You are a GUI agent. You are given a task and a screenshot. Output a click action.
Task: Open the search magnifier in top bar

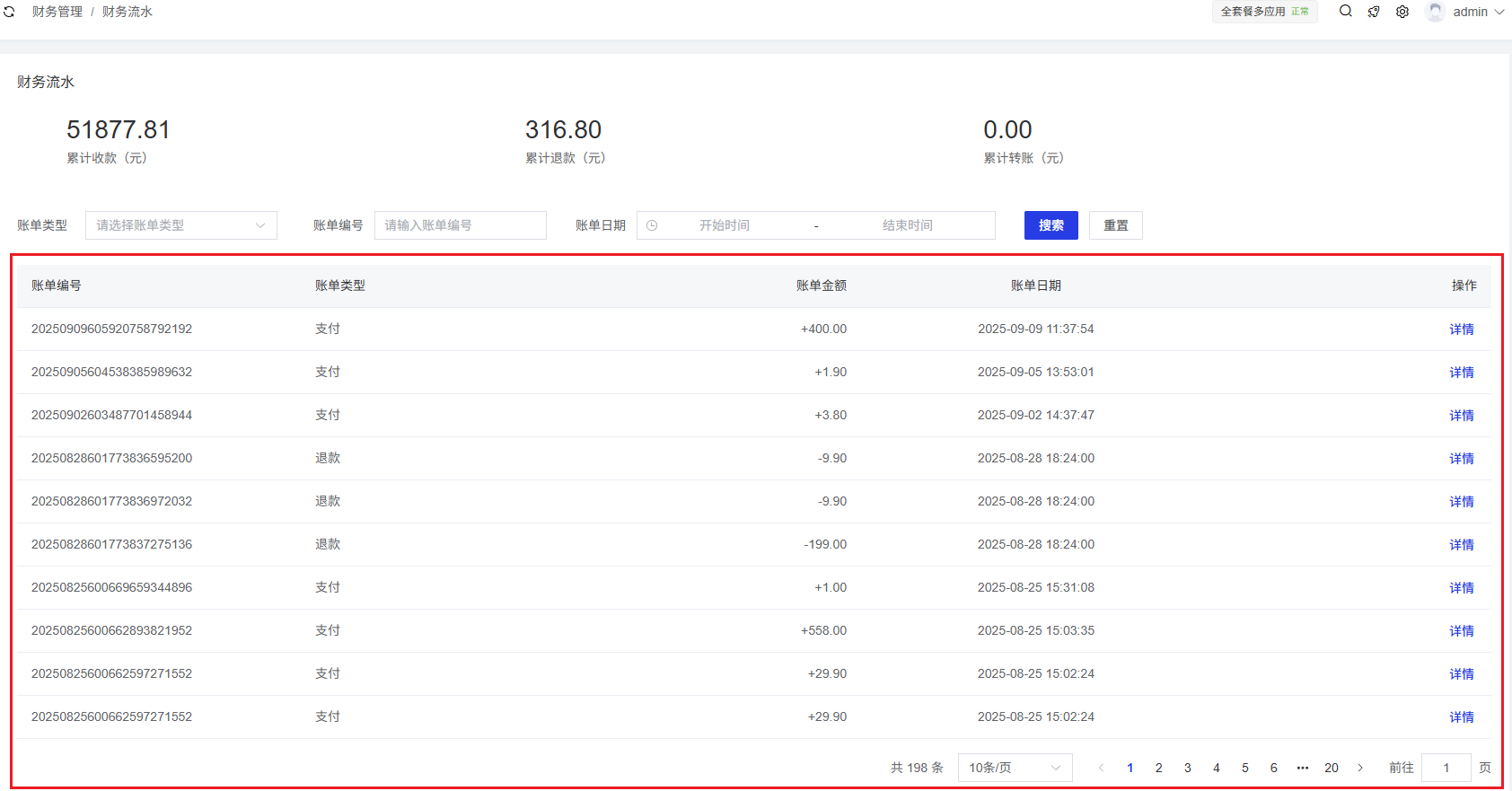pos(1345,12)
